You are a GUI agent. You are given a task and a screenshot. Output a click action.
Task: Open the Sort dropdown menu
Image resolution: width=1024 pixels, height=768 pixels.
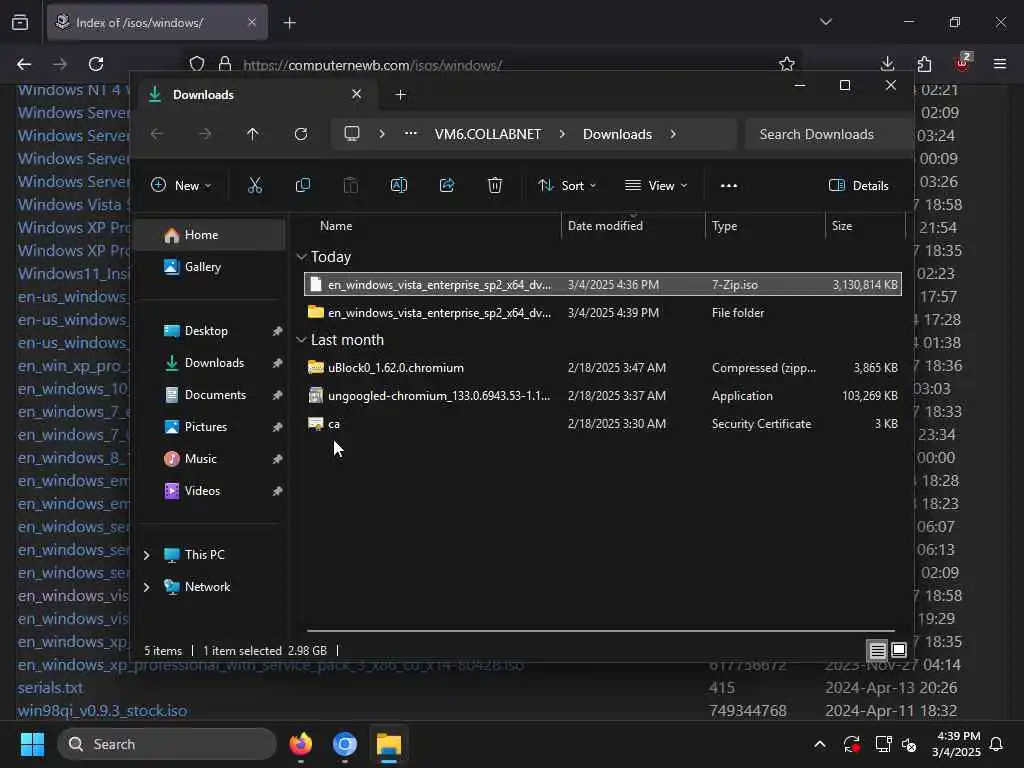click(567, 185)
